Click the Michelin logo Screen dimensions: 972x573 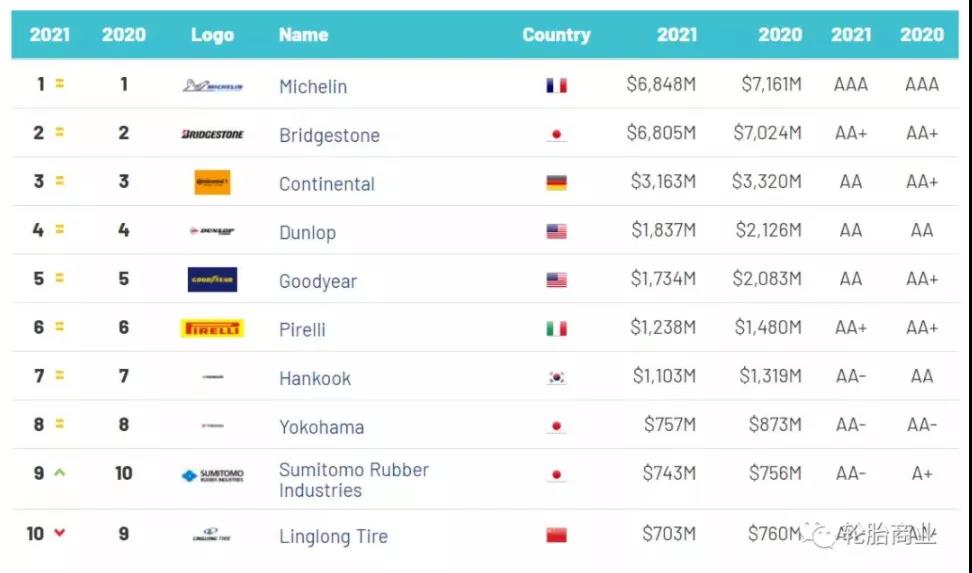click(x=212, y=86)
